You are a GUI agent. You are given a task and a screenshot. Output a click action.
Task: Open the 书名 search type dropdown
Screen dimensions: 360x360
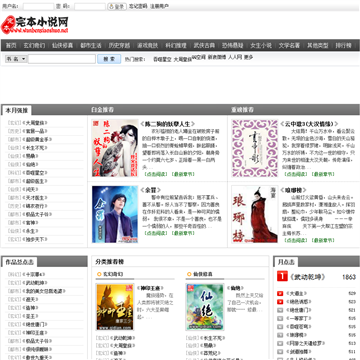[x=16, y=59]
